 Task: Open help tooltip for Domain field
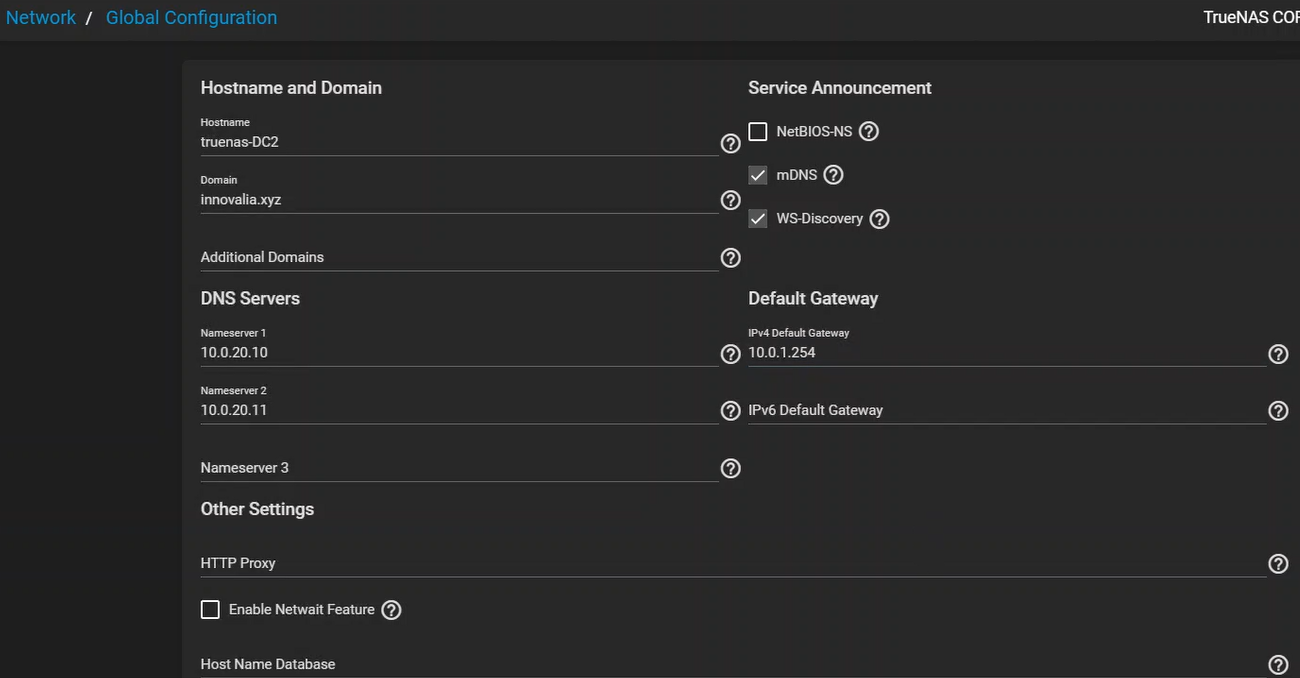tap(731, 200)
